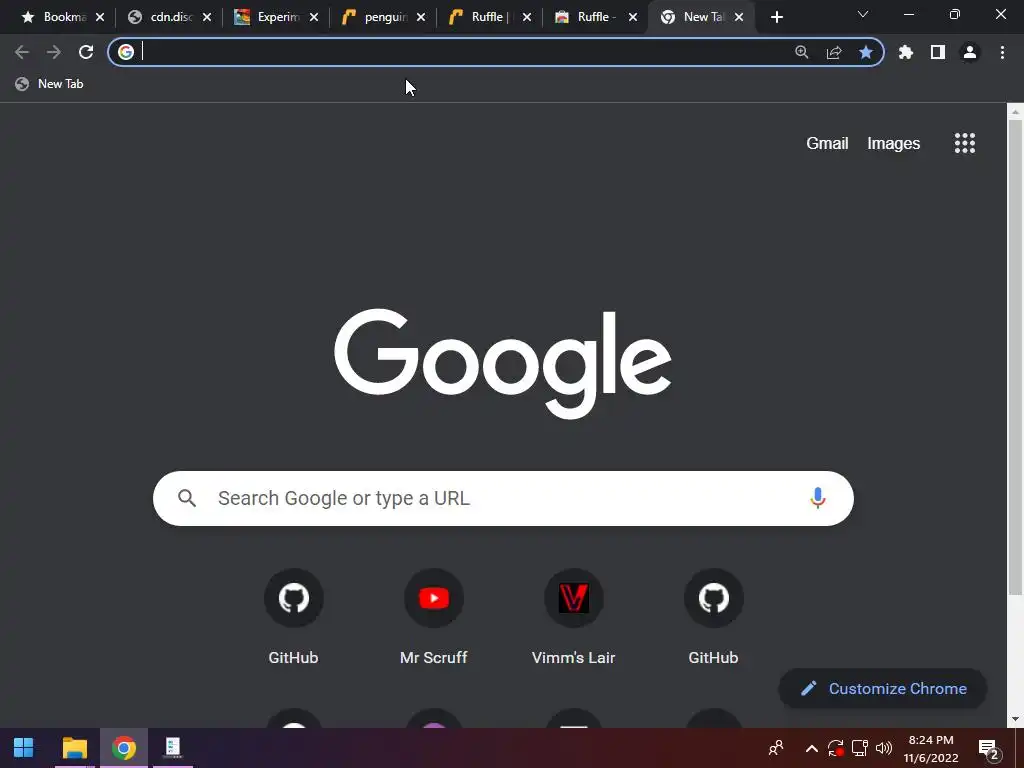Expand the tab search chevron
Viewport: 1024px width, 768px height.
(x=863, y=14)
